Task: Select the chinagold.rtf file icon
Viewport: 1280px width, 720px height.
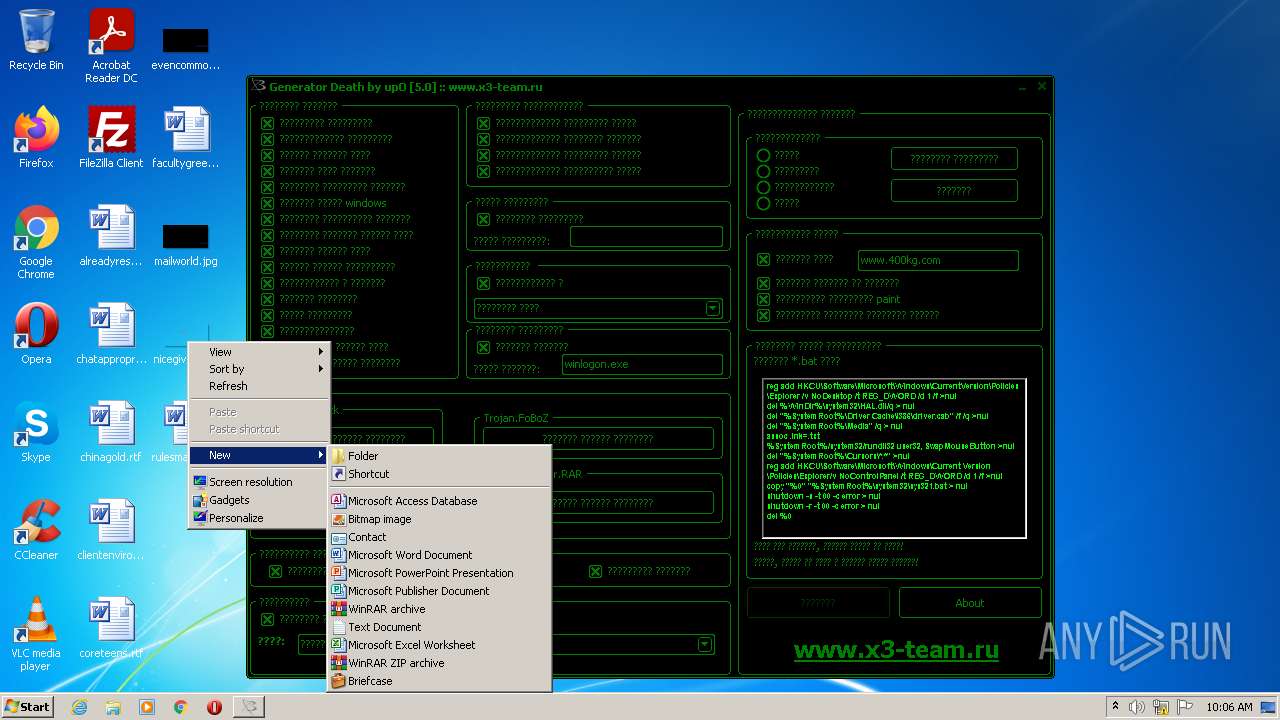Action: [x=111, y=432]
